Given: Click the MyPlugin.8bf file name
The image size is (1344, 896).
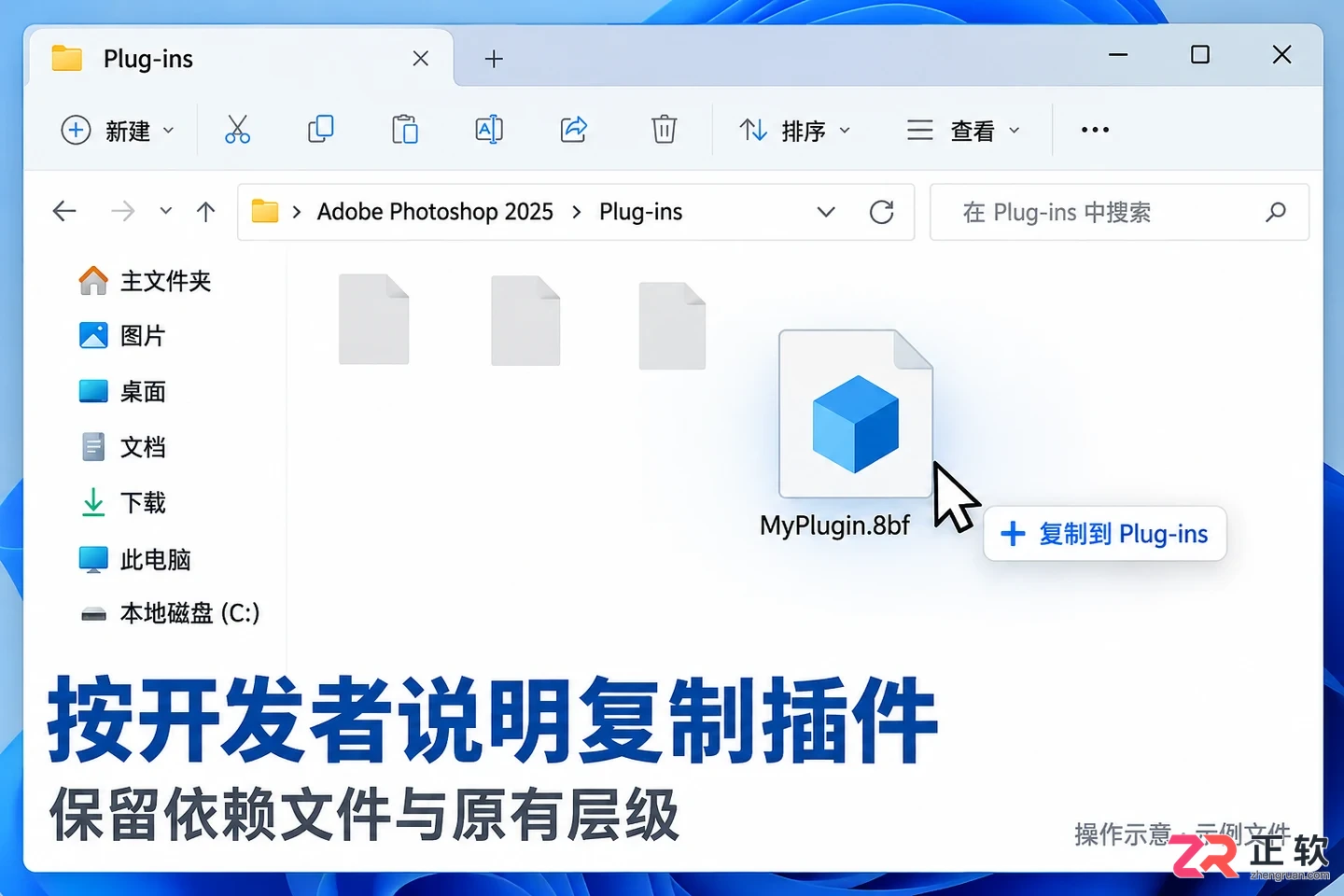Looking at the screenshot, I should coord(834,525).
